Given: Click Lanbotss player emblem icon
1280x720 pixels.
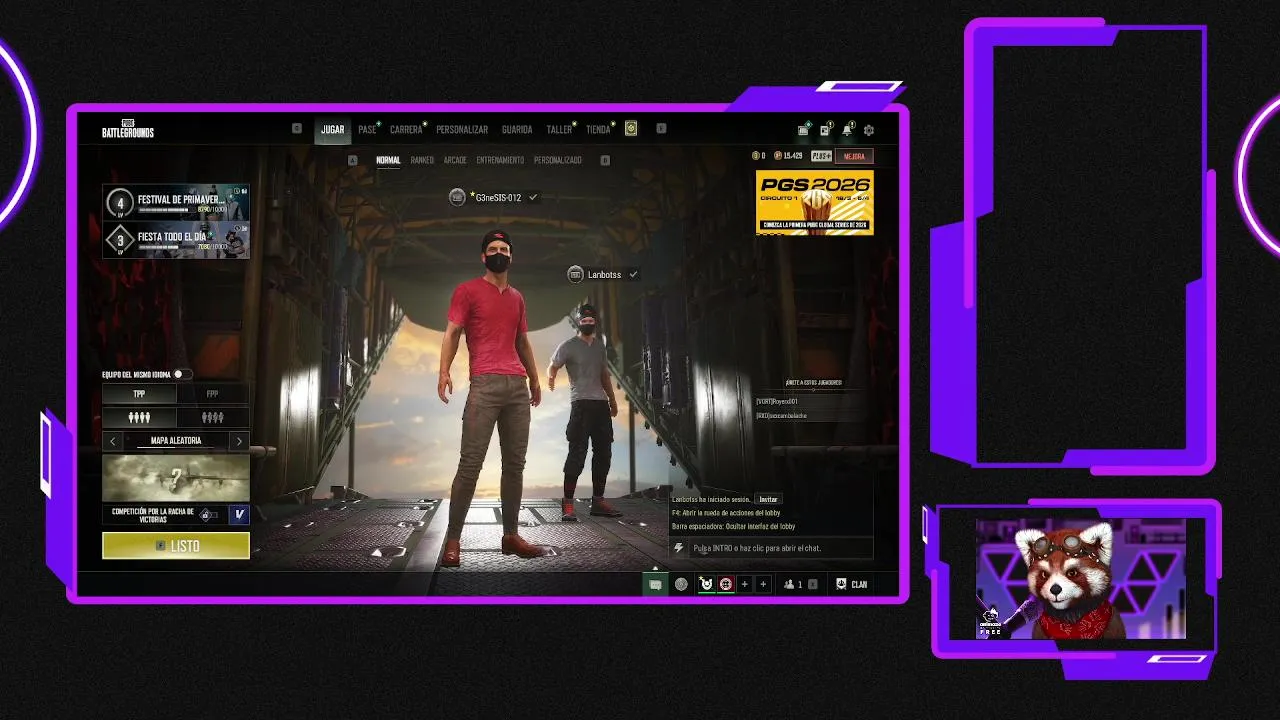Looking at the screenshot, I should tap(575, 274).
